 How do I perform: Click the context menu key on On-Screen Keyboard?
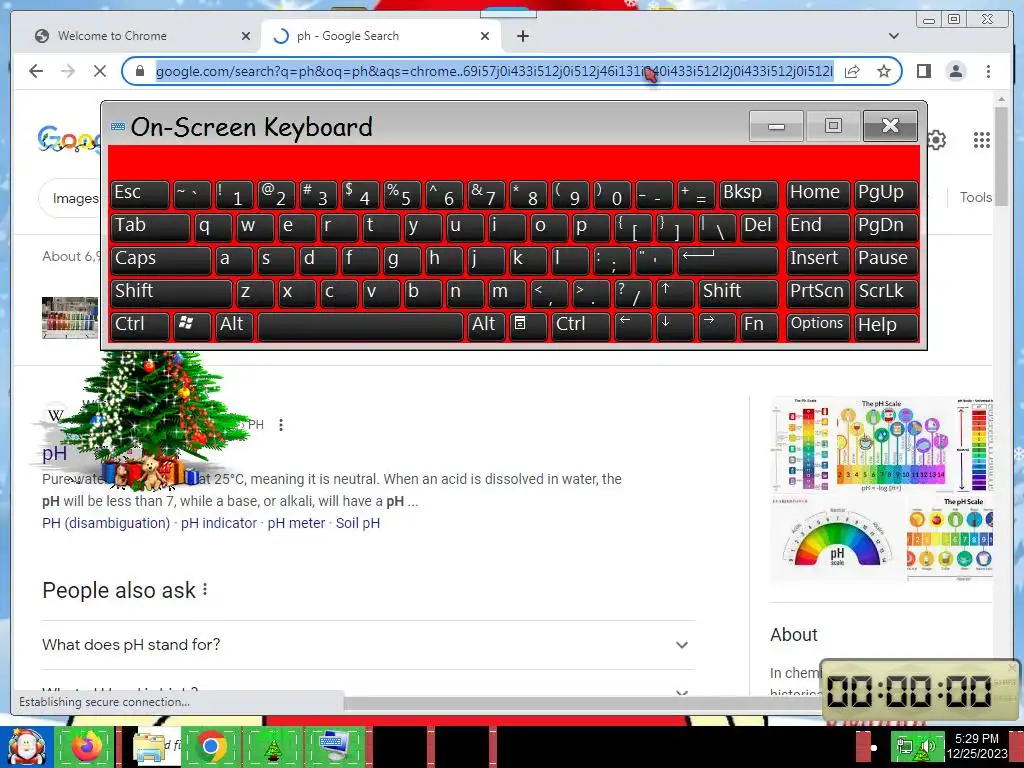(x=528, y=325)
